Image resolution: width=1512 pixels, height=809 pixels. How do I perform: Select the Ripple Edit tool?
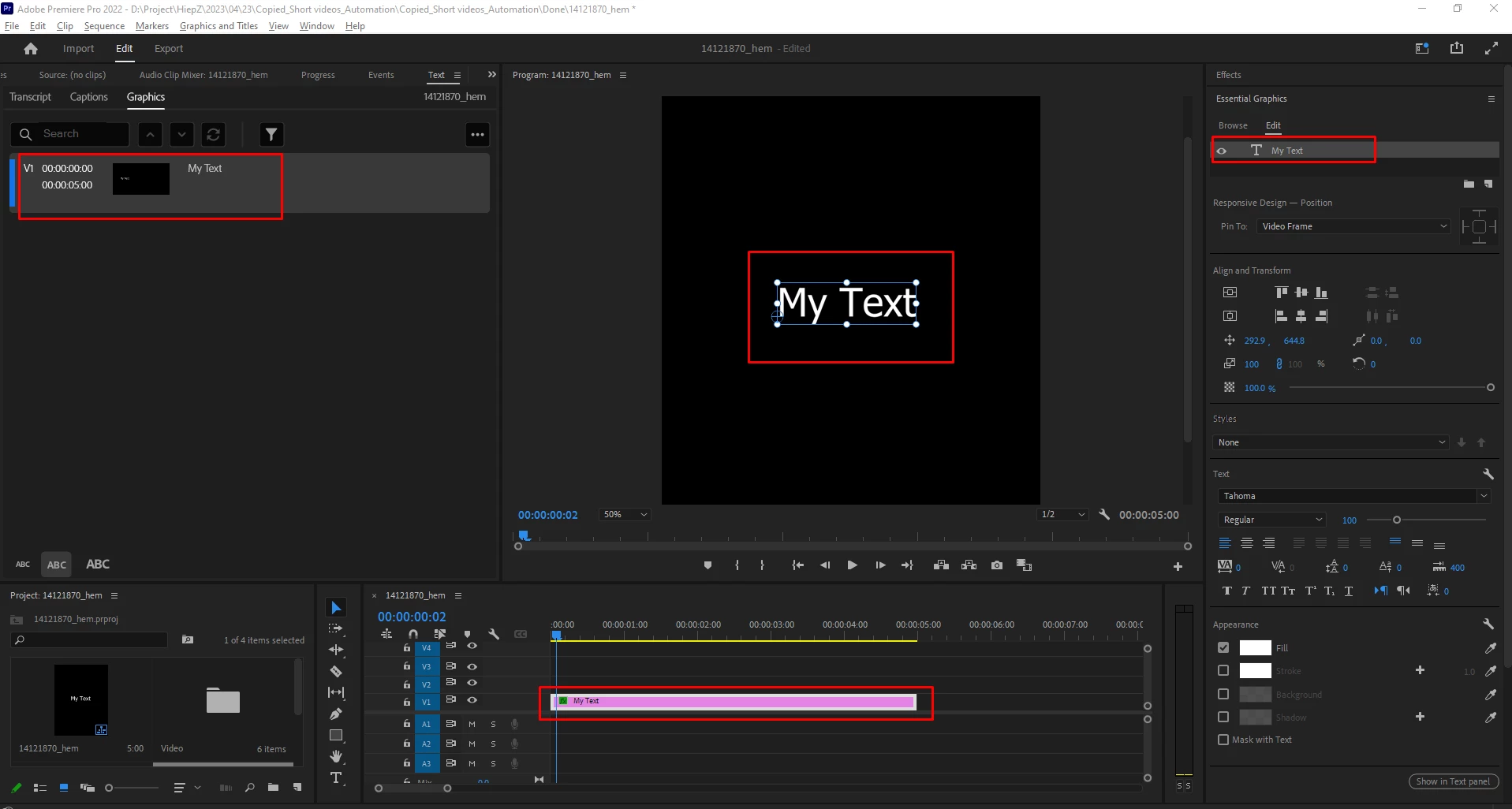[336, 650]
